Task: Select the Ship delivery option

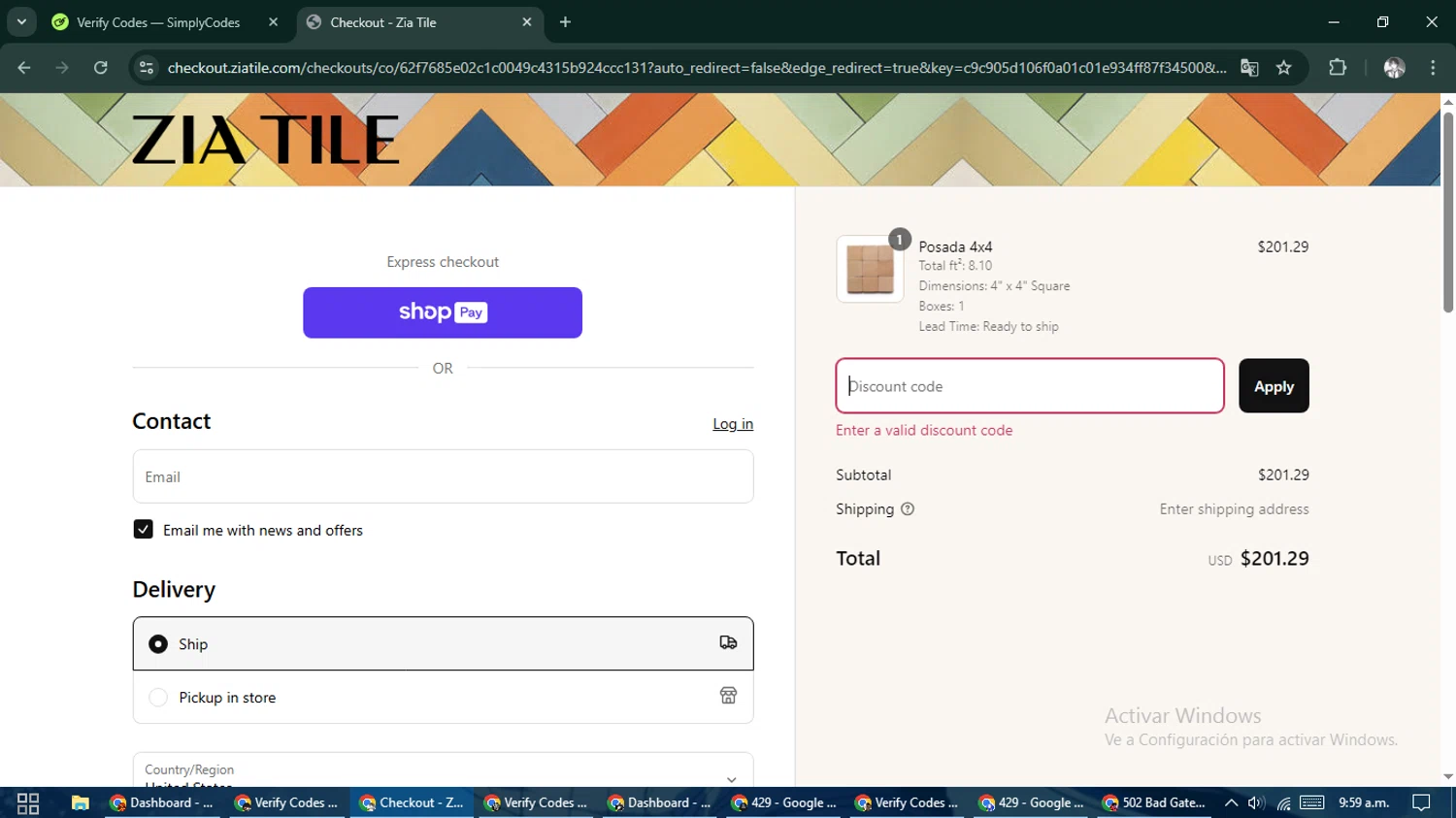Action: [443, 643]
